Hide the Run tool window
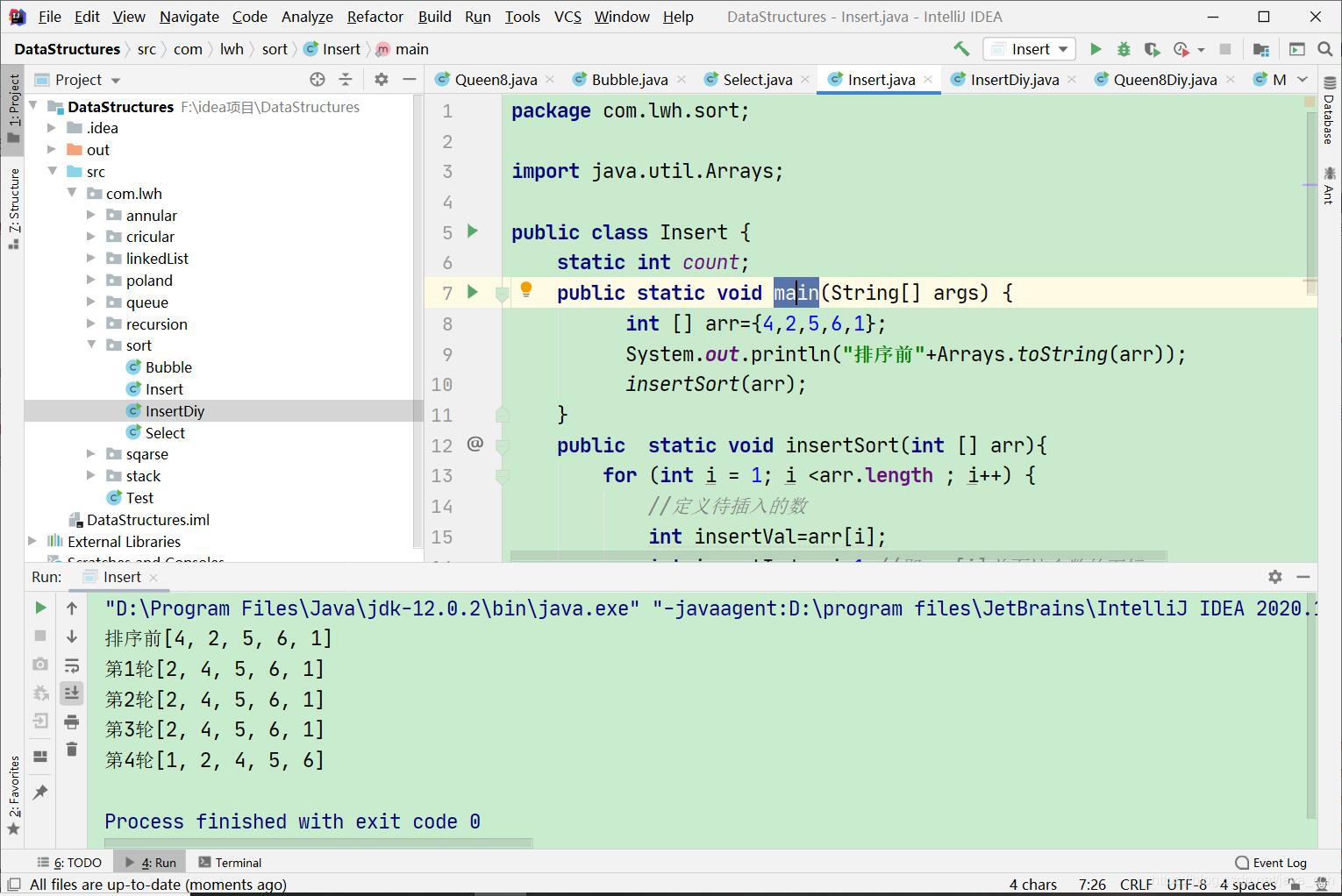Screen dimensions: 1342x896 coord(1303,577)
